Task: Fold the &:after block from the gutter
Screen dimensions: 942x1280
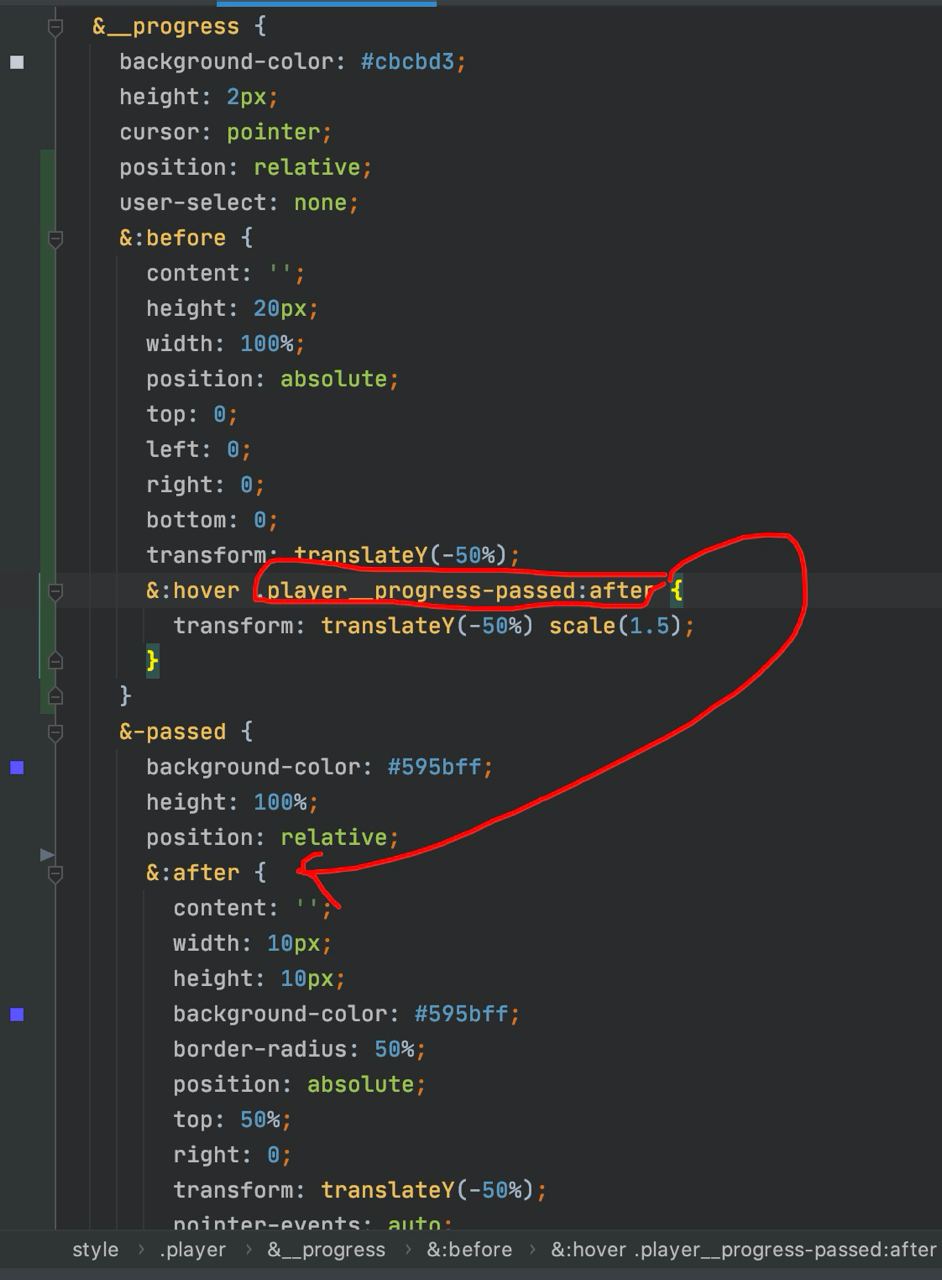Action: (56, 873)
